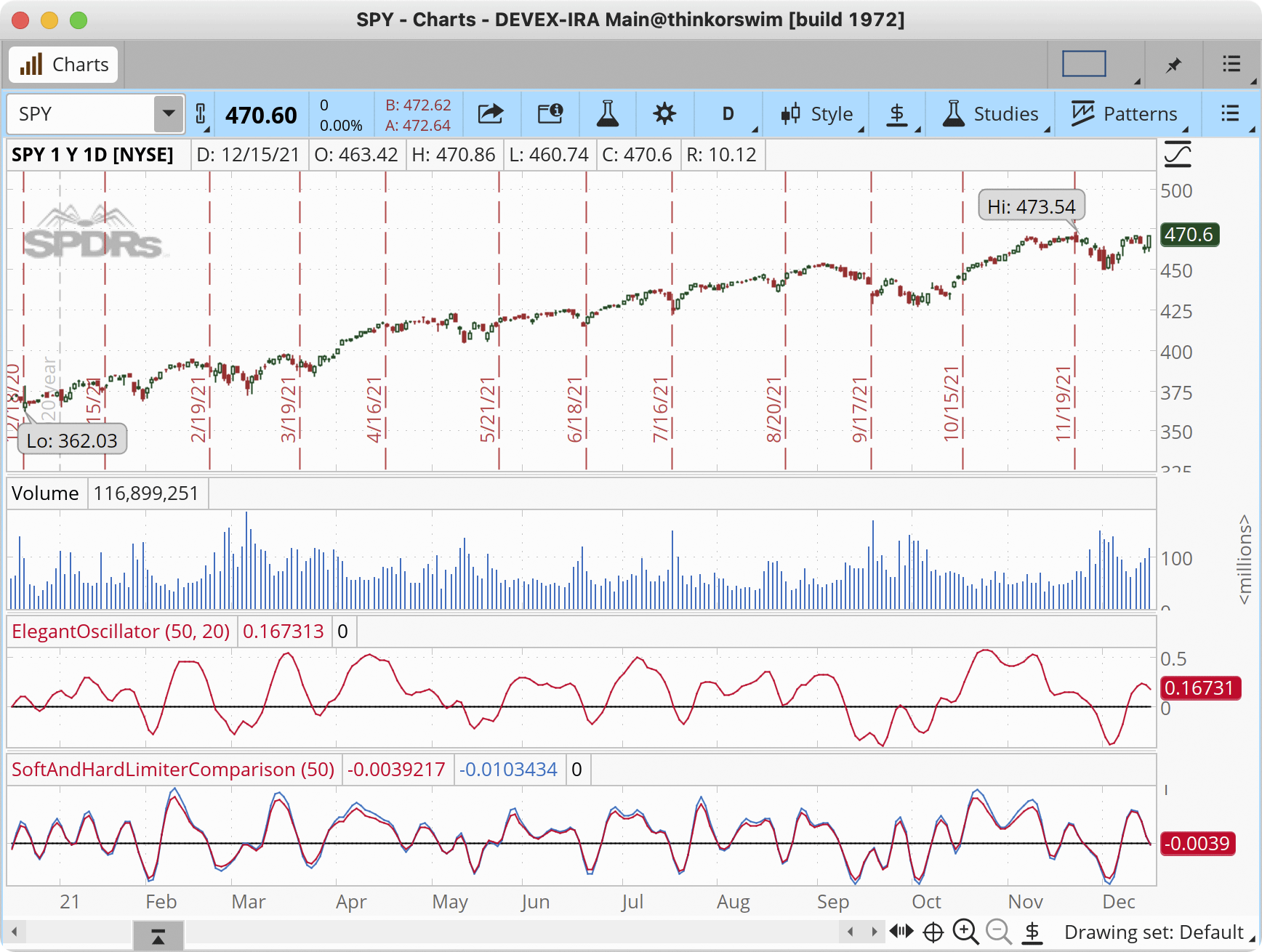Click the zoom out magnifier icon
Viewport: 1262px width, 952px height.
(x=999, y=932)
